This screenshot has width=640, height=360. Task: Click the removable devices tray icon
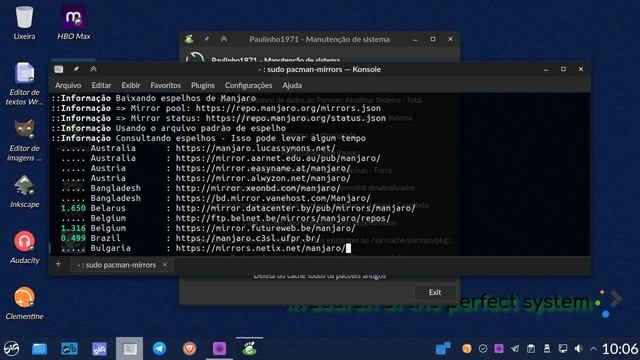[547, 349]
